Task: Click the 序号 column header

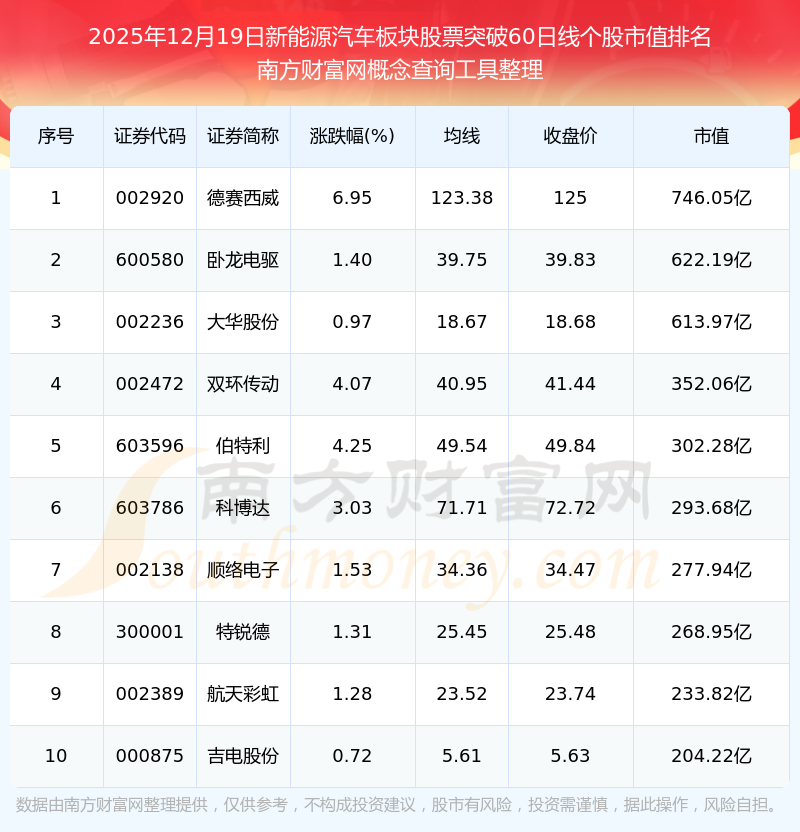Action: tap(56, 136)
